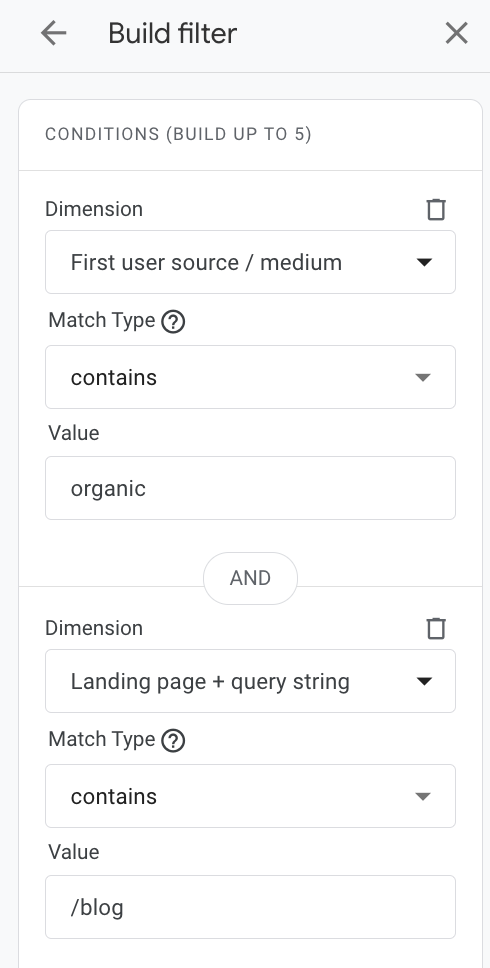Expand the match type dropdown above the /blog value
This screenshot has width=490, height=968.
pyautogui.click(x=251, y=796)
